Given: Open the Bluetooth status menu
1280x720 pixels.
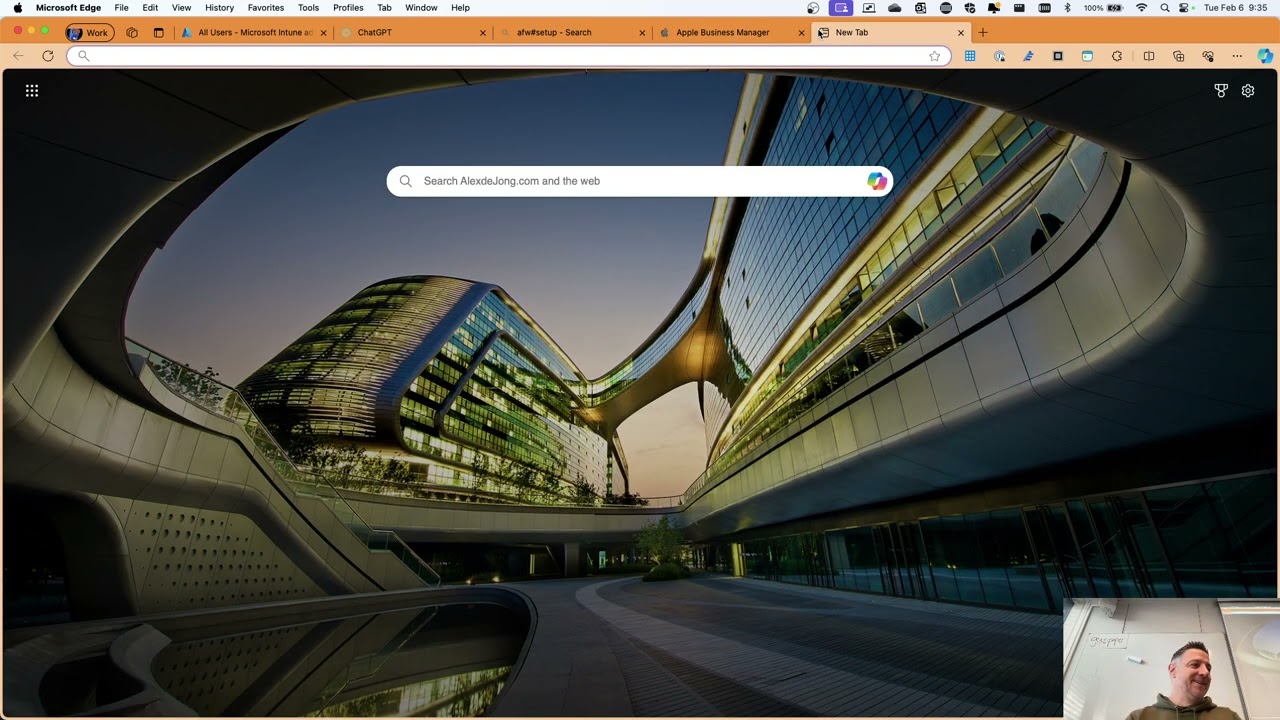Looking at the screenshot, I should (1067, 8).
